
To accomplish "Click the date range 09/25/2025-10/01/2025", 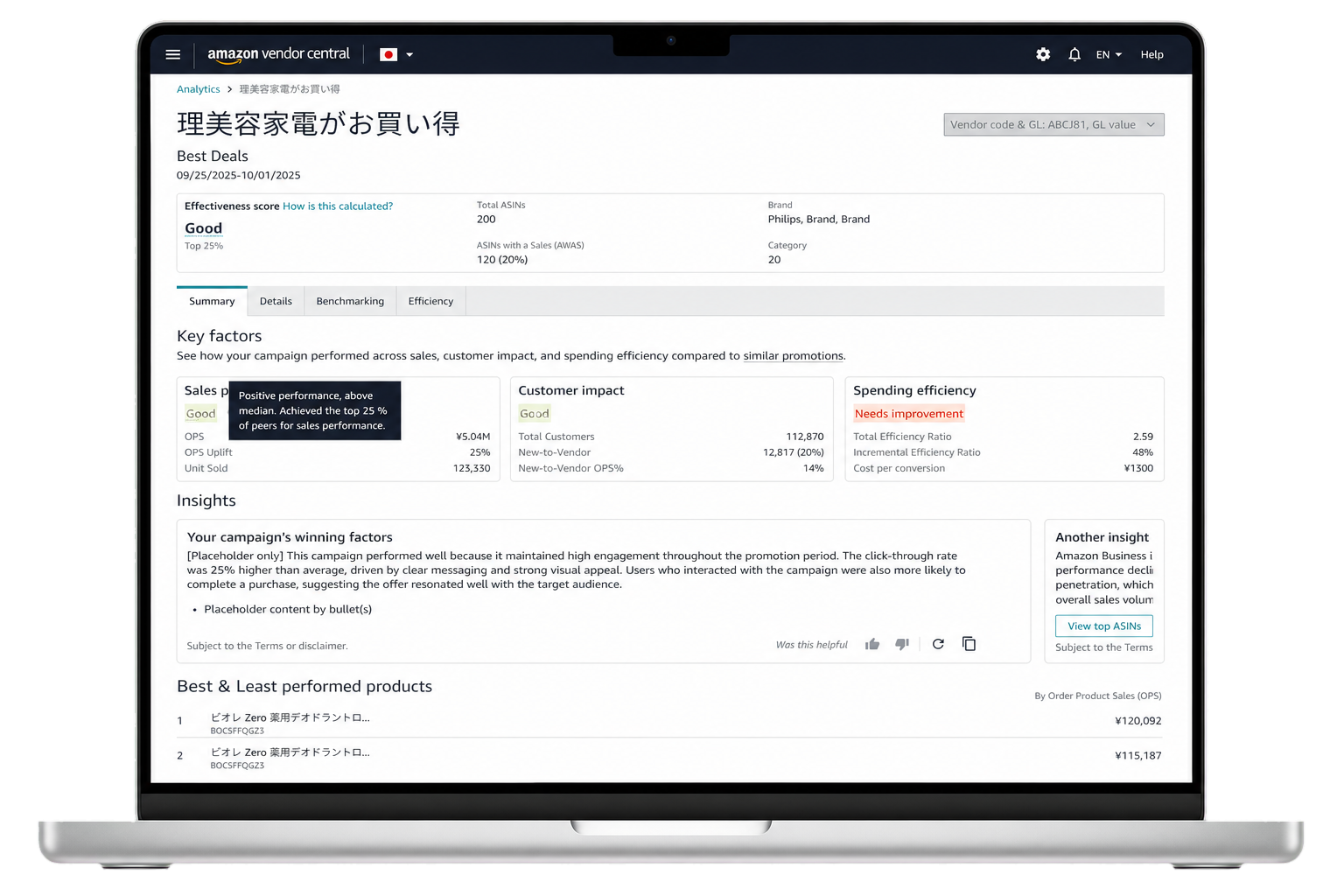I will 239,175.
